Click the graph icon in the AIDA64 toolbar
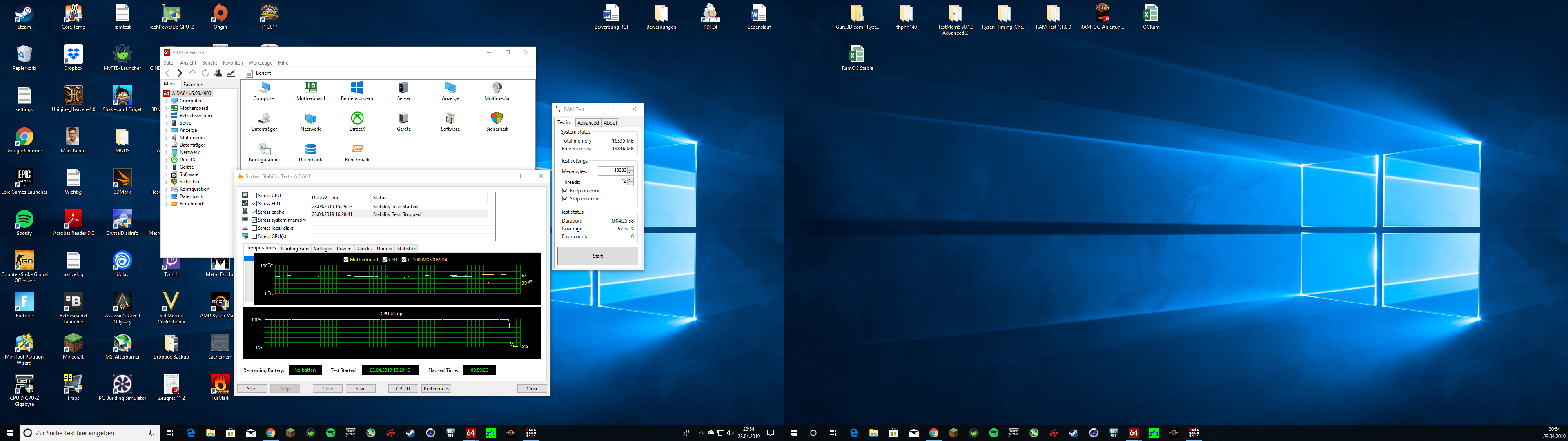The width and height of the screenshot is (1568, 441). [x=231, y=73]
